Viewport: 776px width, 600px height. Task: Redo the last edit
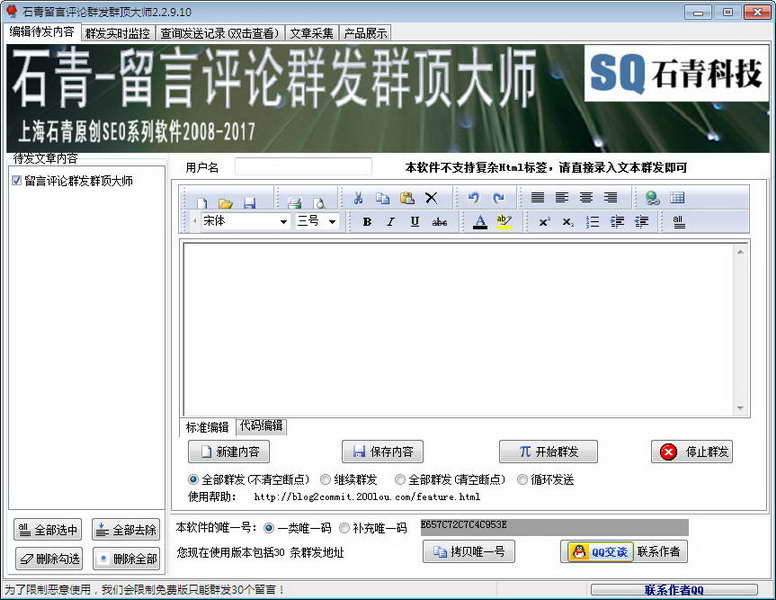tap(498, 198)
